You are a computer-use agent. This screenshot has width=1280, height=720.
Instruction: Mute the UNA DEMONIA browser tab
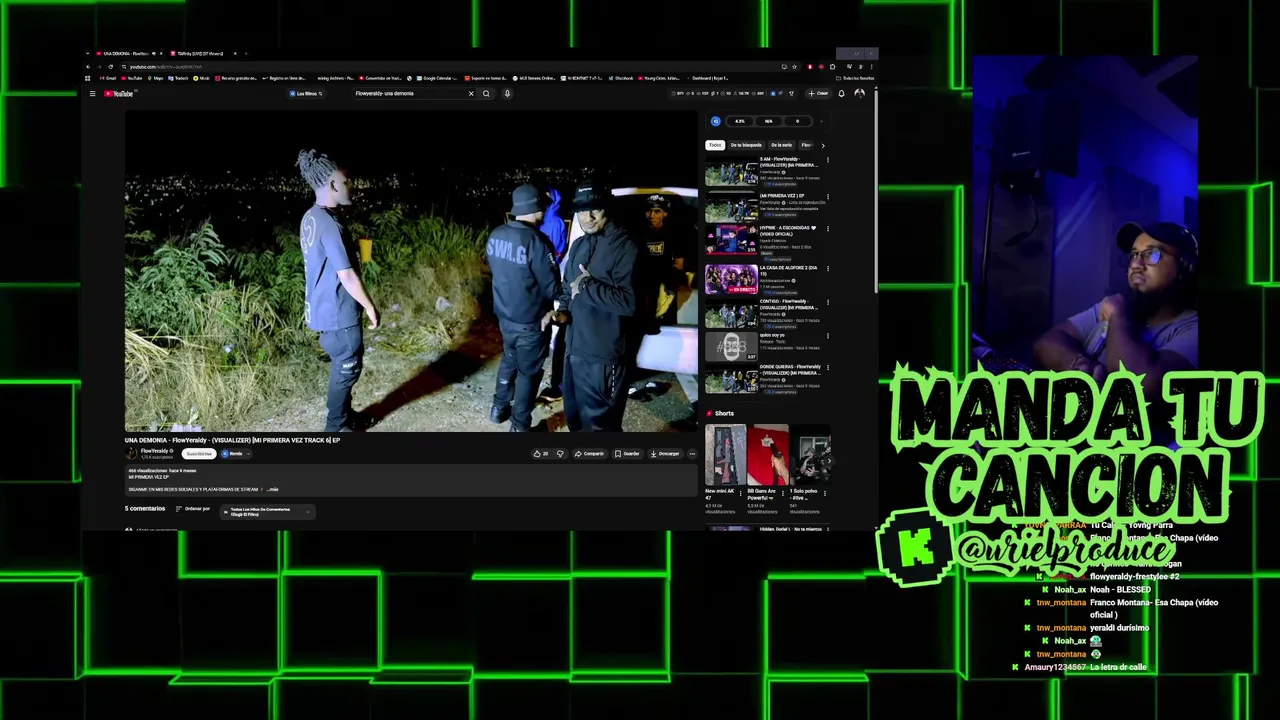(x=154, y=54)
